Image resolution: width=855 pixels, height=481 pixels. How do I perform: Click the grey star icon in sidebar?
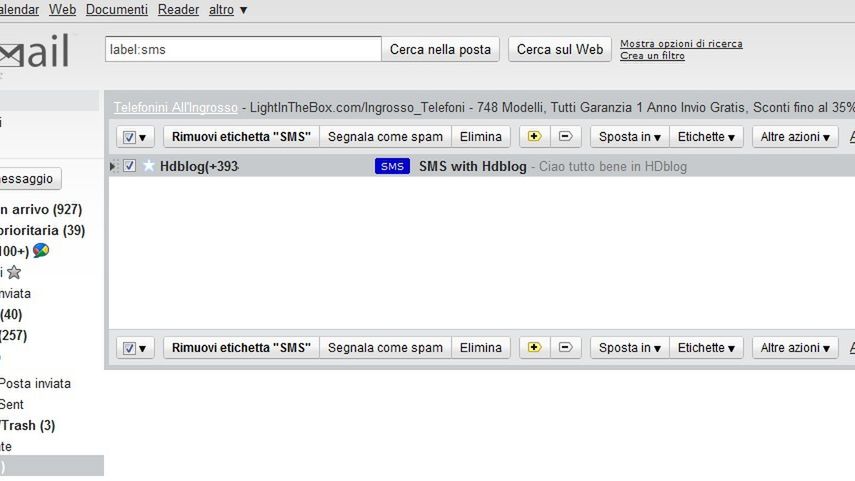point(14,272)
